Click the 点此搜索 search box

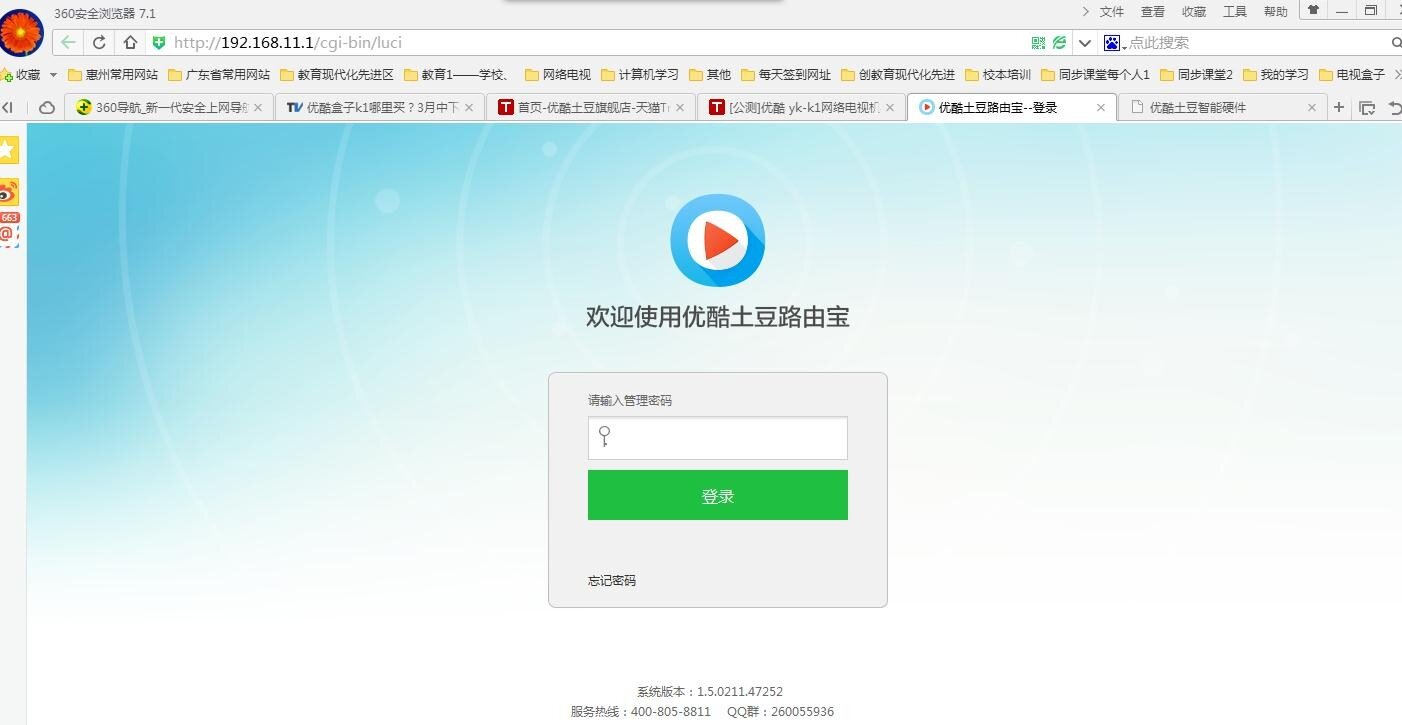click(1257, 43)
